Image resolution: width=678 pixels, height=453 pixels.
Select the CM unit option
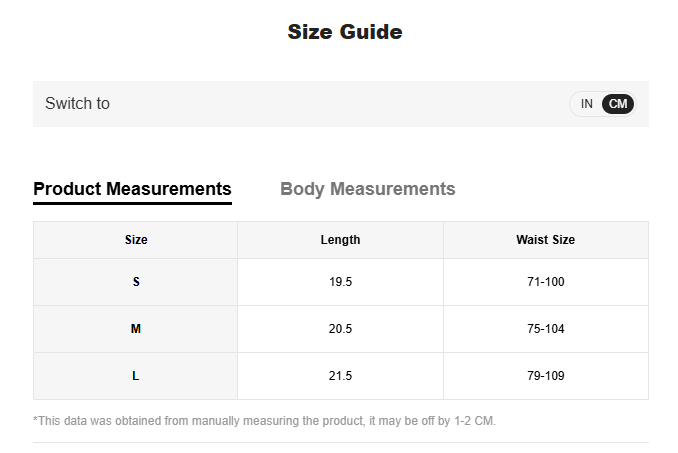(618, 104)
